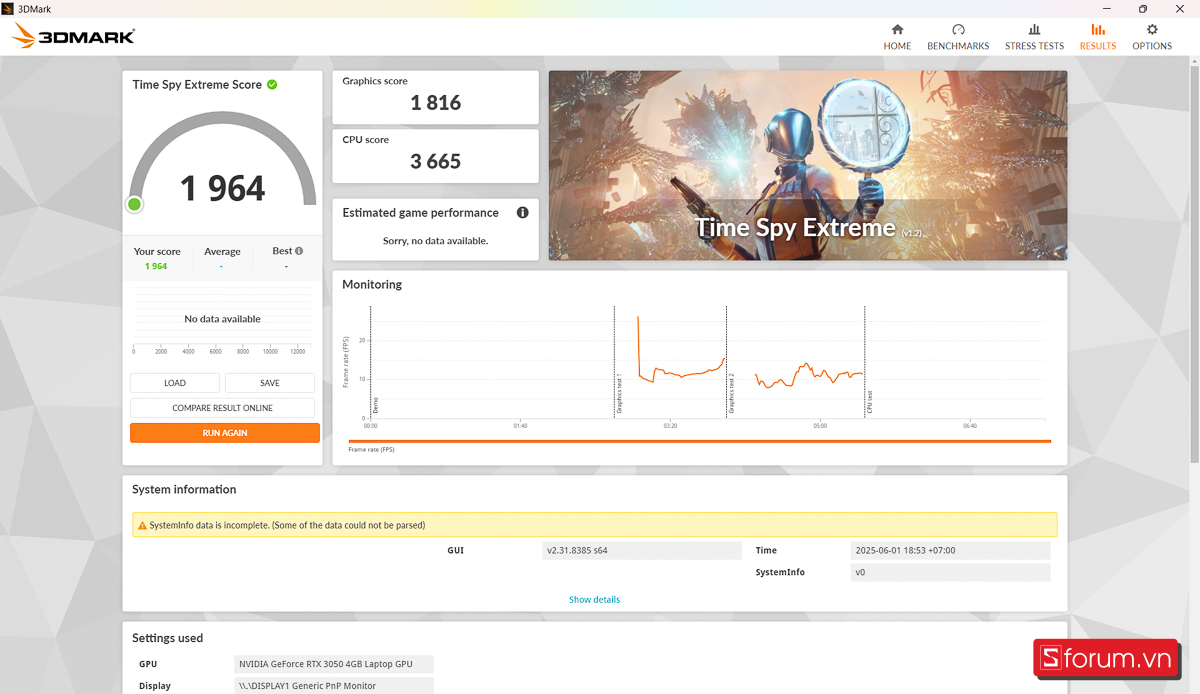
Task: Open the Benchmarks gauge icon
Action: pos(958,30)
